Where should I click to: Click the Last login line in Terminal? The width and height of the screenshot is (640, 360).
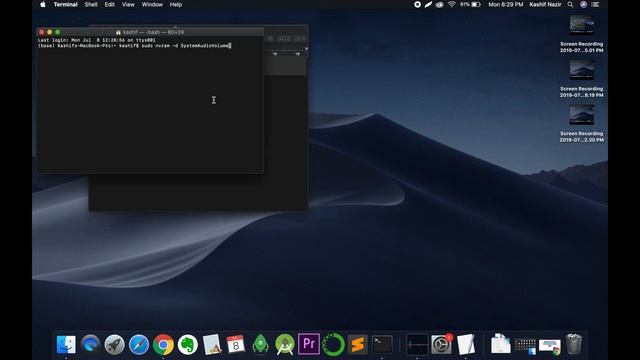point(97,40)
